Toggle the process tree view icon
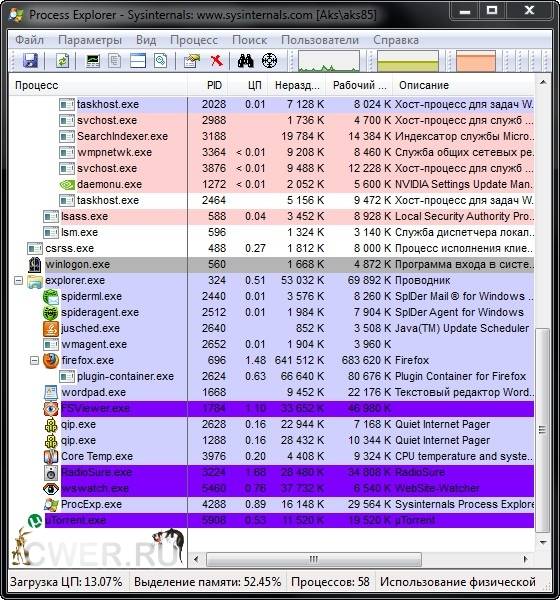560x600 pixels. (x=114, y=60)
